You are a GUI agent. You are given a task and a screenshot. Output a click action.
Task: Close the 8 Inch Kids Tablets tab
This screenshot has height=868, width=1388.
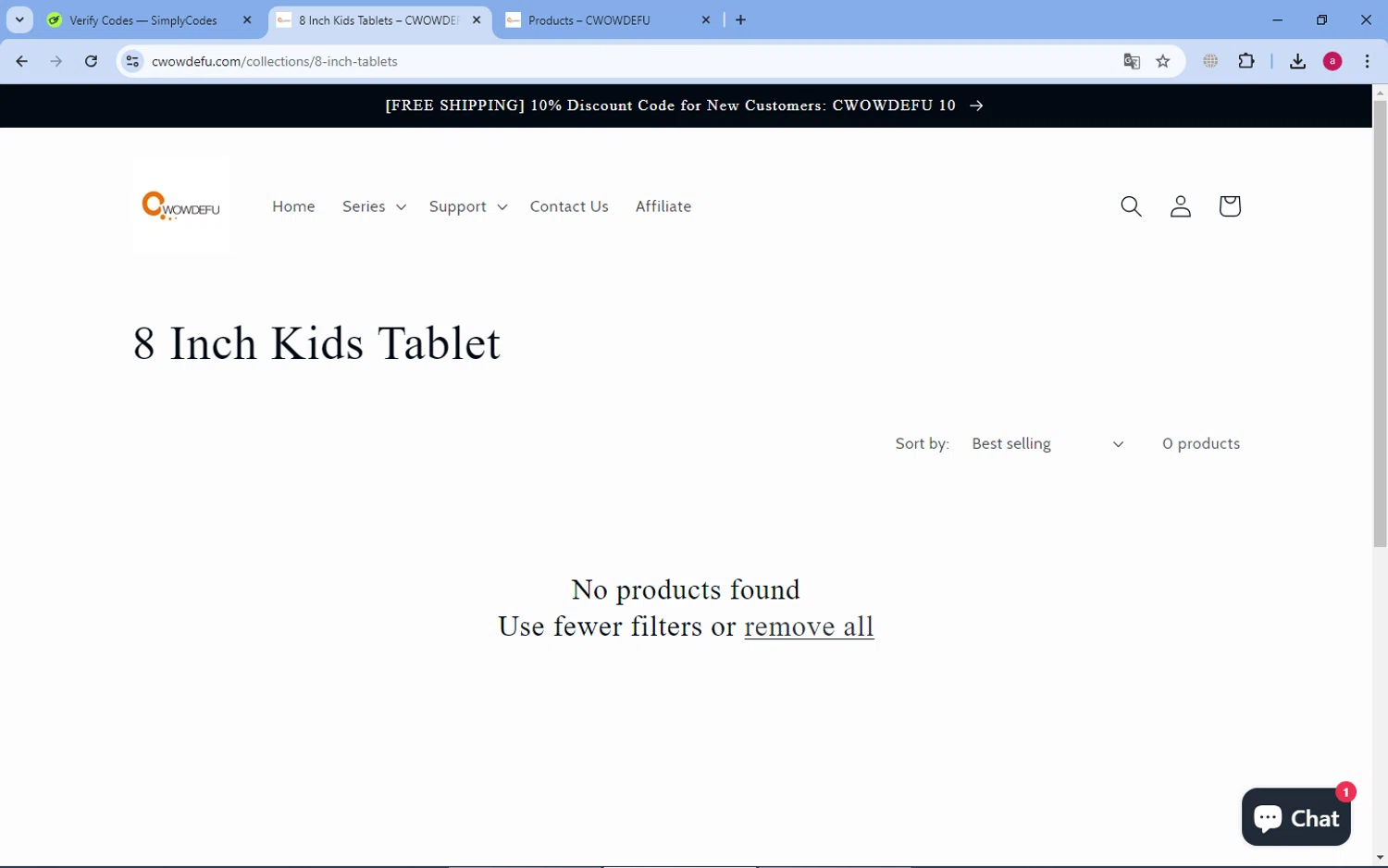click(x=477, y=19)
